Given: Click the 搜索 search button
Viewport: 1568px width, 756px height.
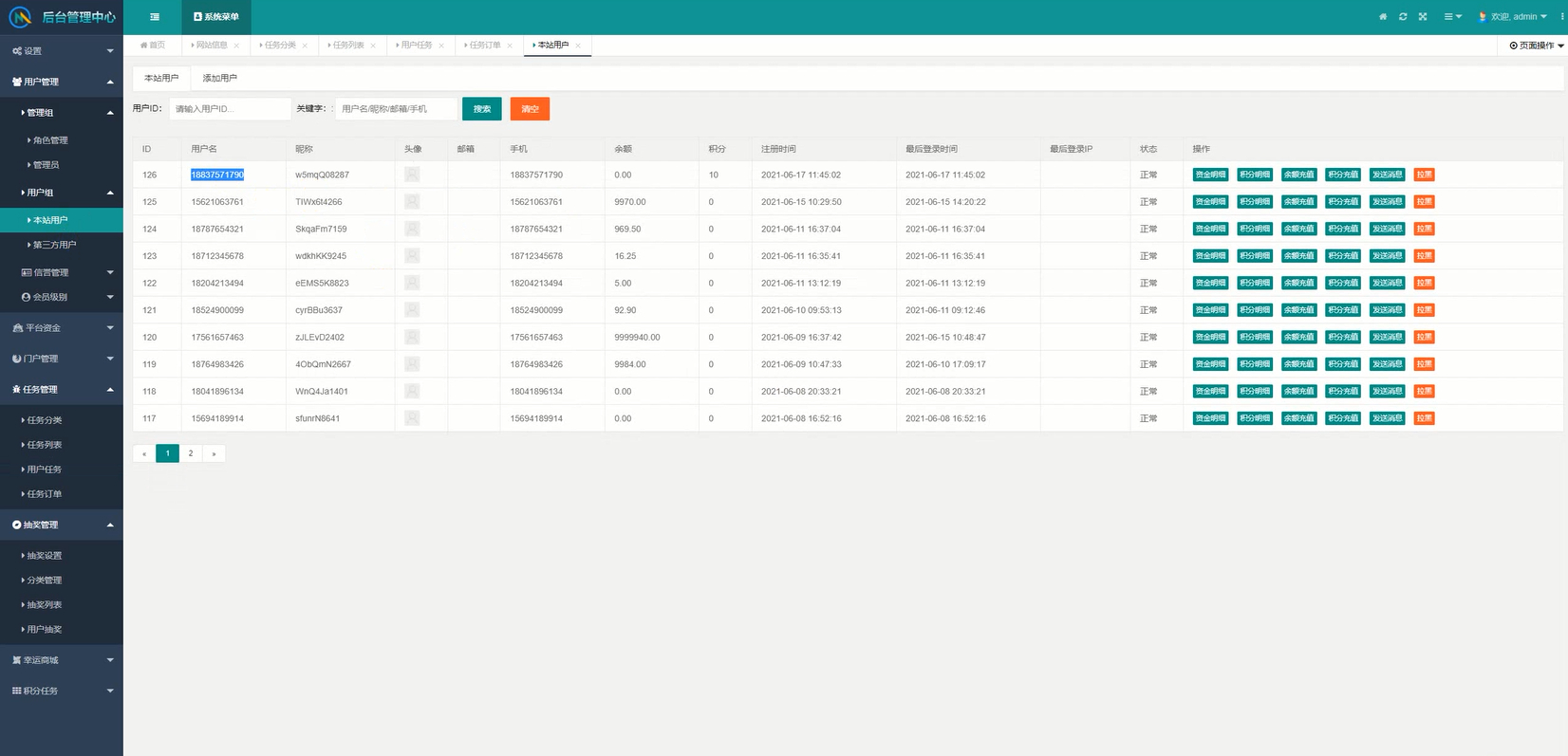Looking at the screenshot, I should point(482,109).
